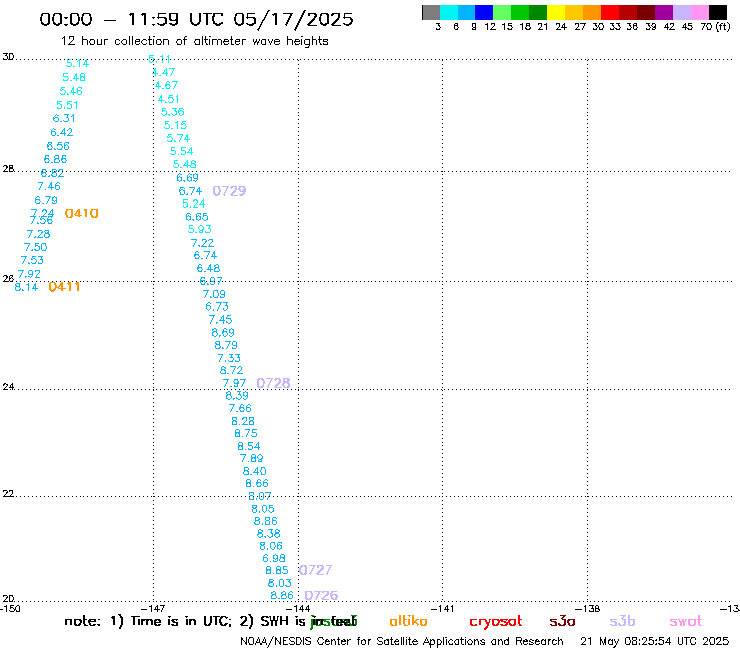Screen dimensions: 740x650
Task: Select the wave height value 7.22
Action: point(202,243)
